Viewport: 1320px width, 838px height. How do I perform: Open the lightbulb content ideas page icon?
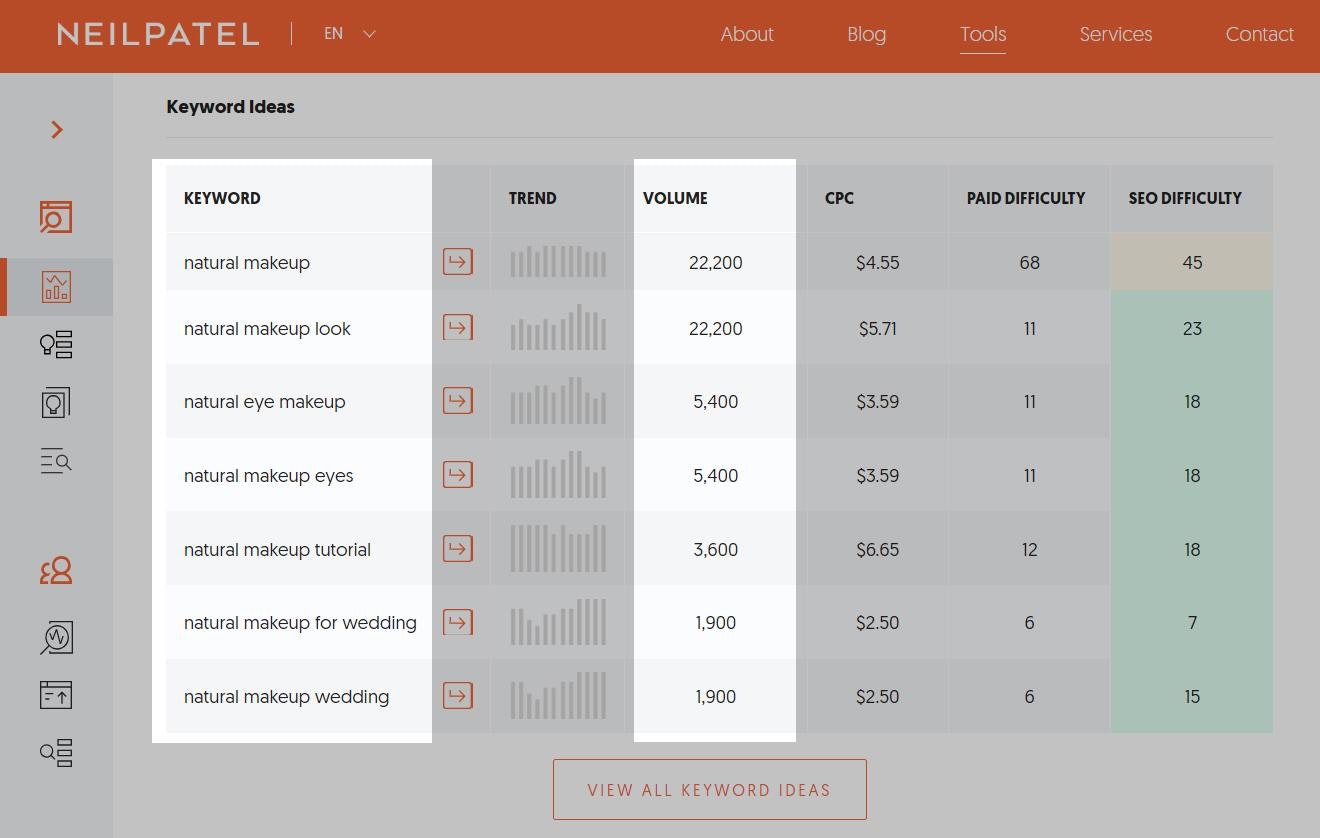pos(56,403)
